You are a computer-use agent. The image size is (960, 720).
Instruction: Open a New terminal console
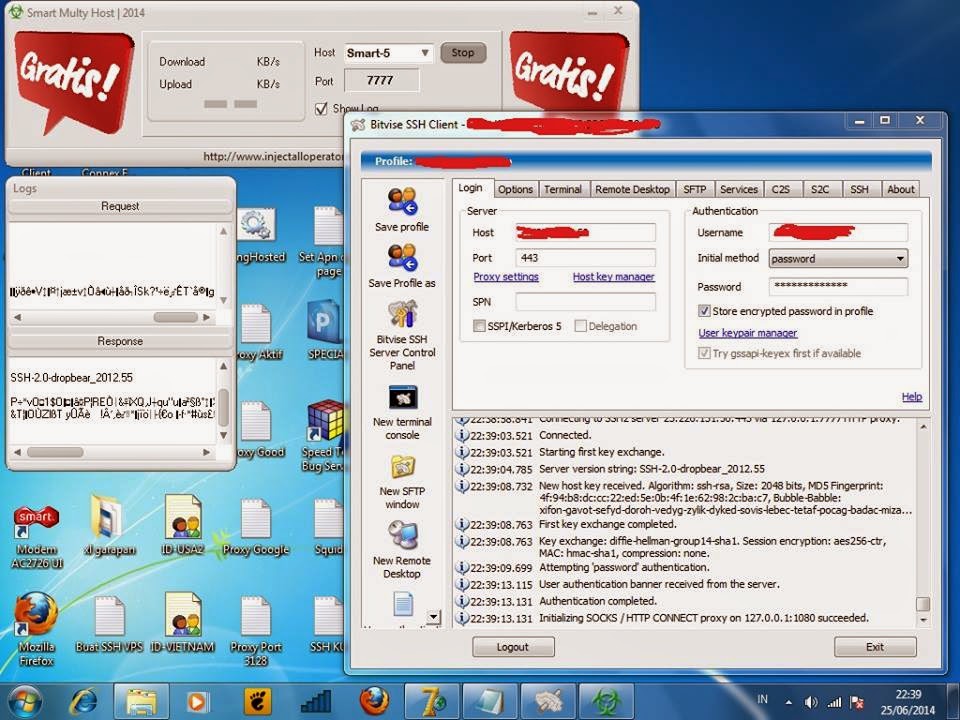tap(403, 398)
